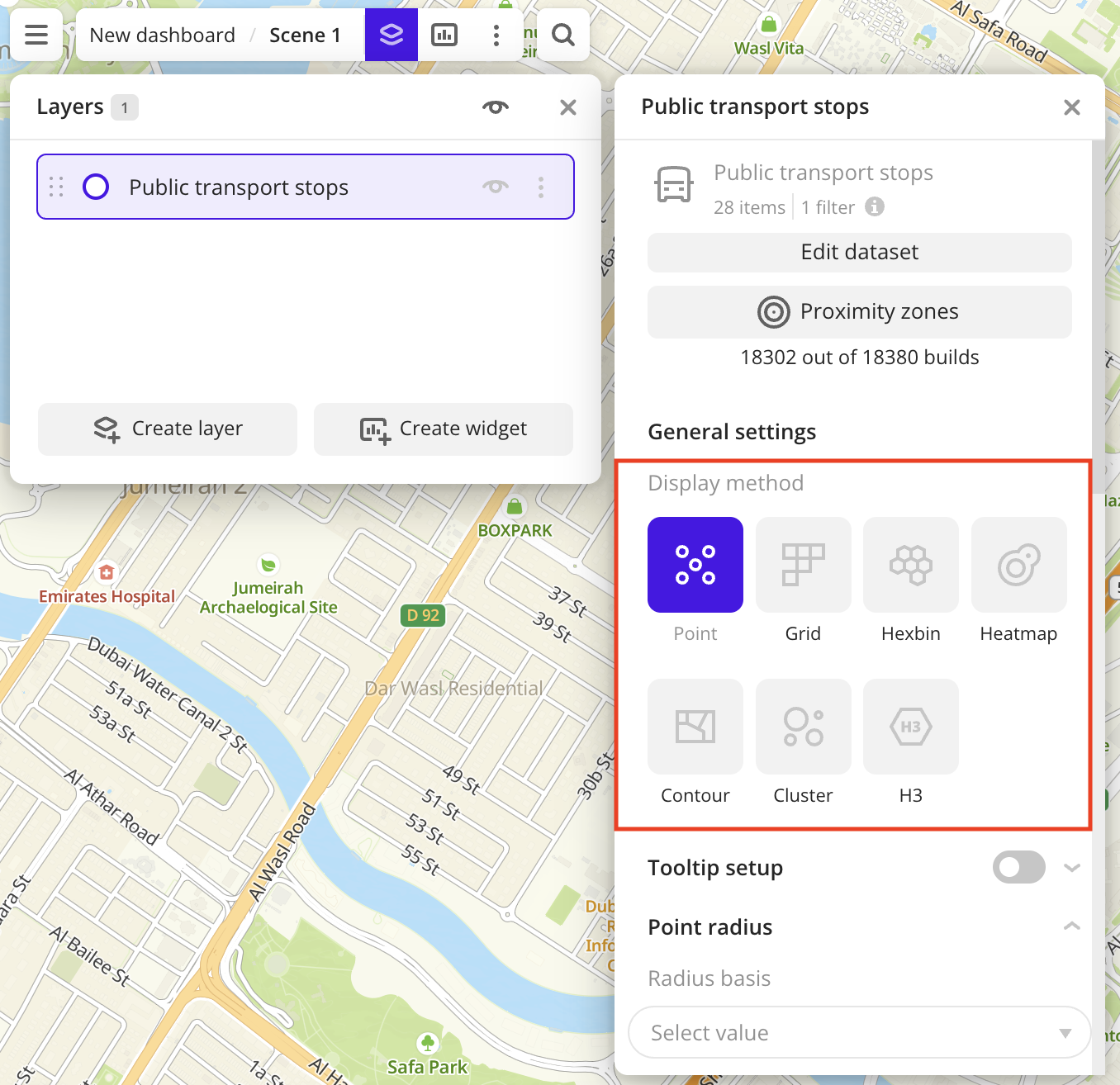Open the Radius basis dropdown
This screenshot has height=1085, width=1120.
859,1032
